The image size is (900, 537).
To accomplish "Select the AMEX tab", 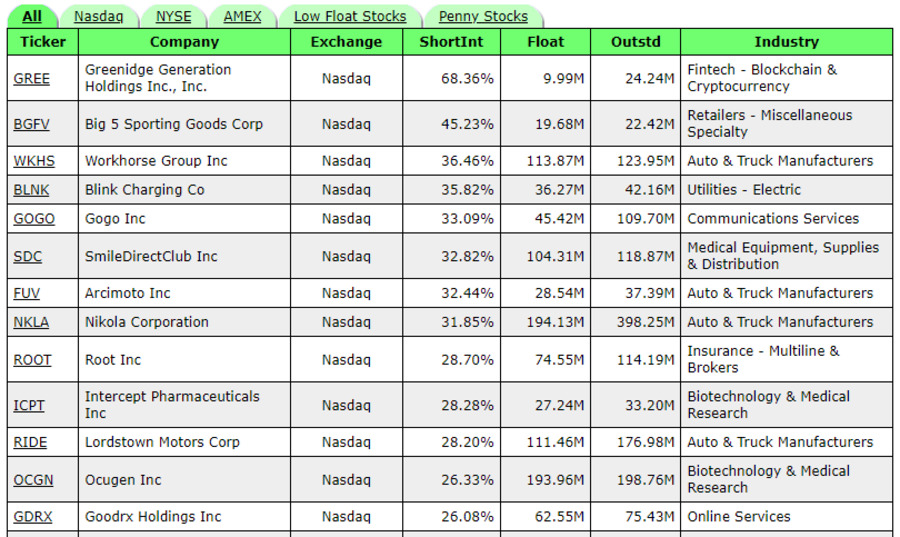I will click(x=242, y=16).
